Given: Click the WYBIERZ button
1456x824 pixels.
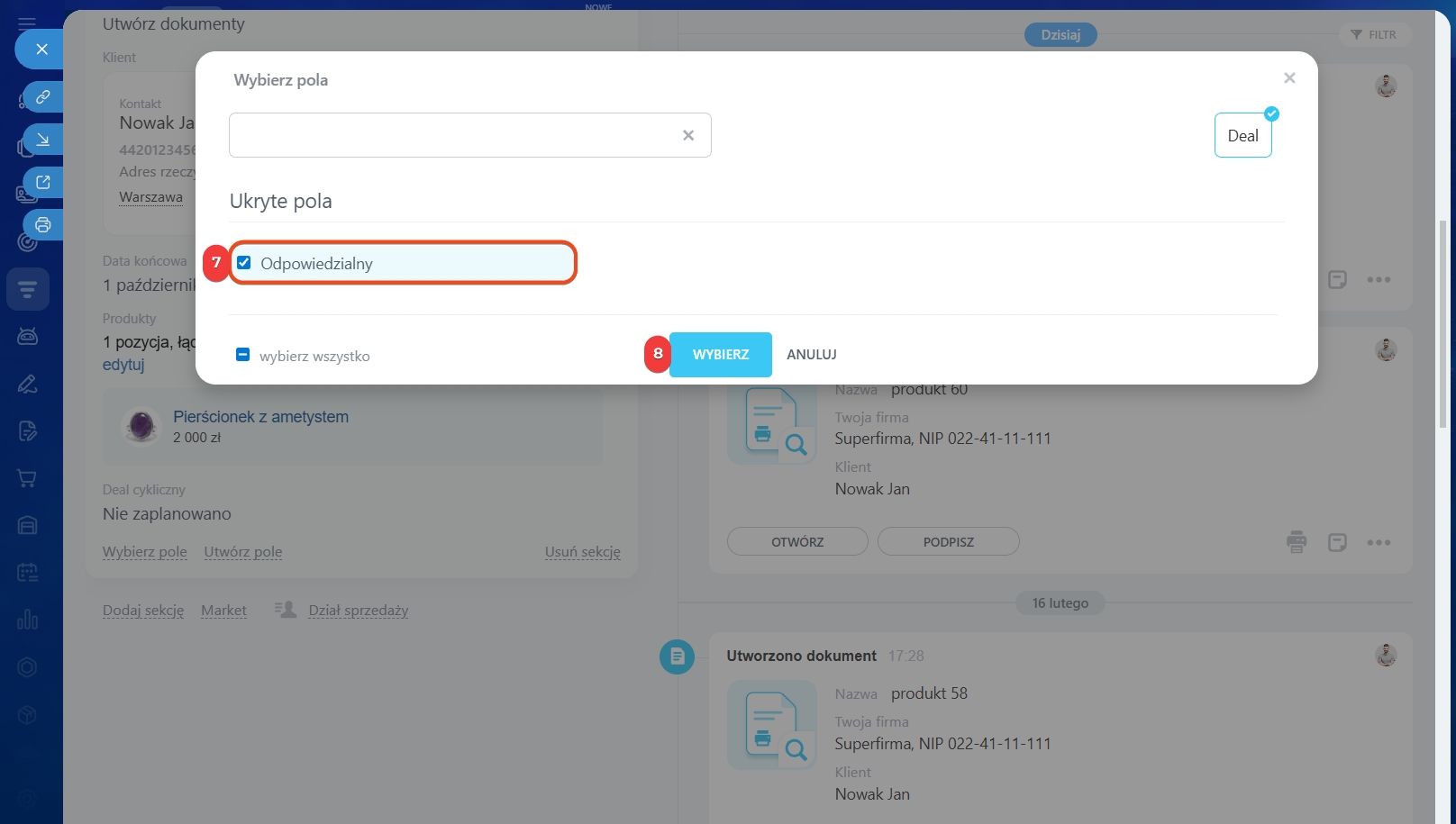Looking at the screenshot, I should coord(720,355).
